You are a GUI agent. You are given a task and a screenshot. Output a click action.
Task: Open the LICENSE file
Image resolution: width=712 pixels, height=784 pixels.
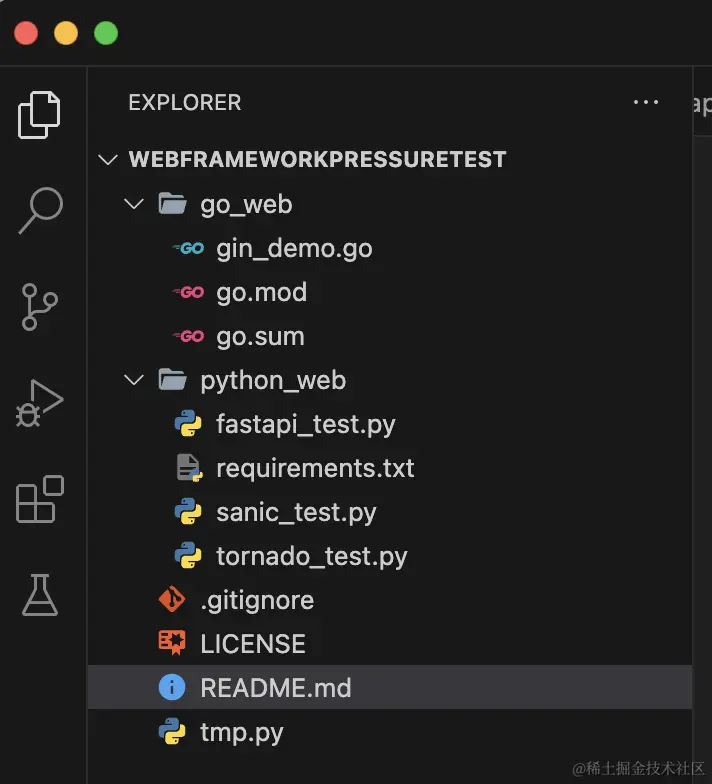(252, 644)
